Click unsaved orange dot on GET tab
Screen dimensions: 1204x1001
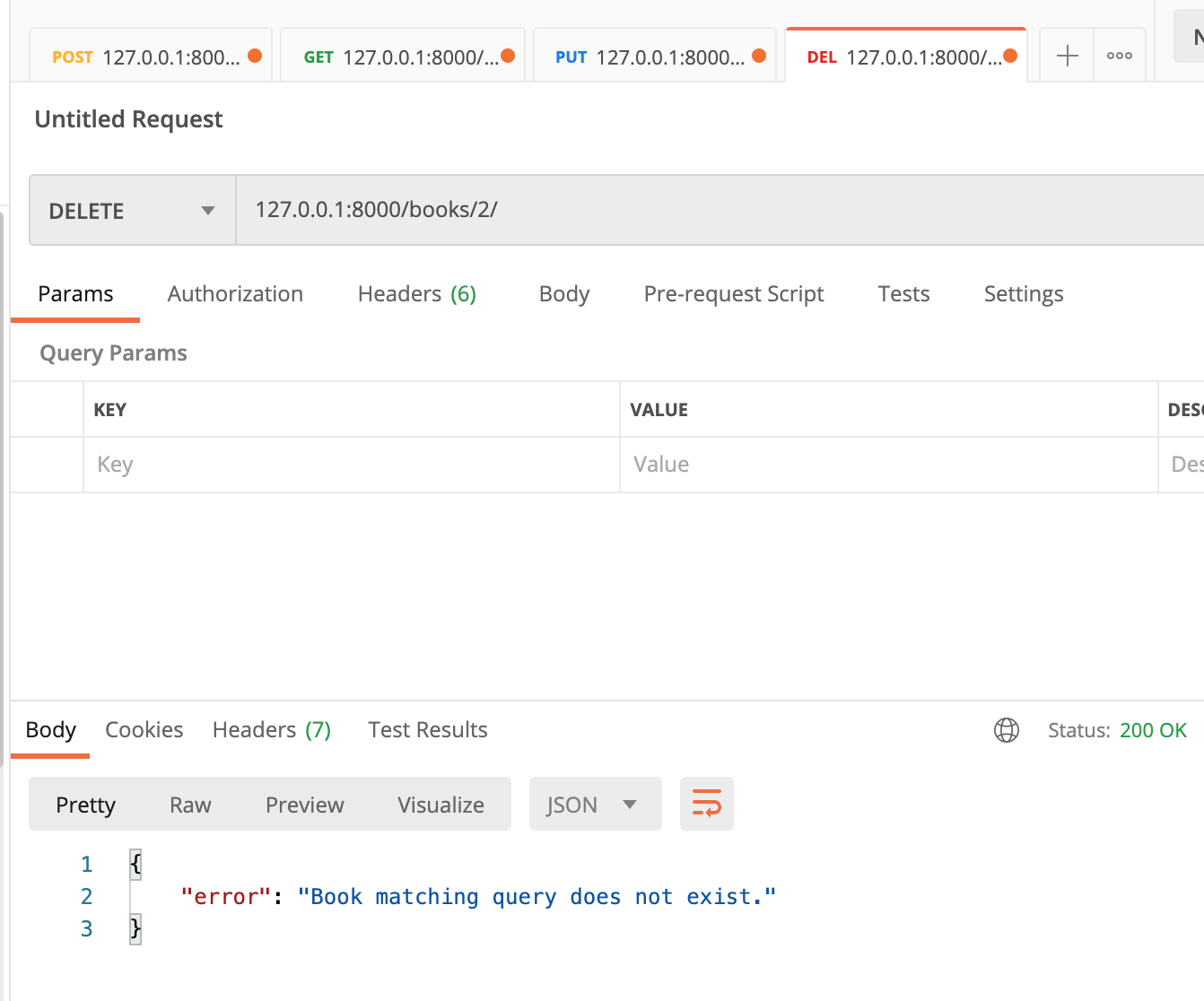(x=508, y=56)
